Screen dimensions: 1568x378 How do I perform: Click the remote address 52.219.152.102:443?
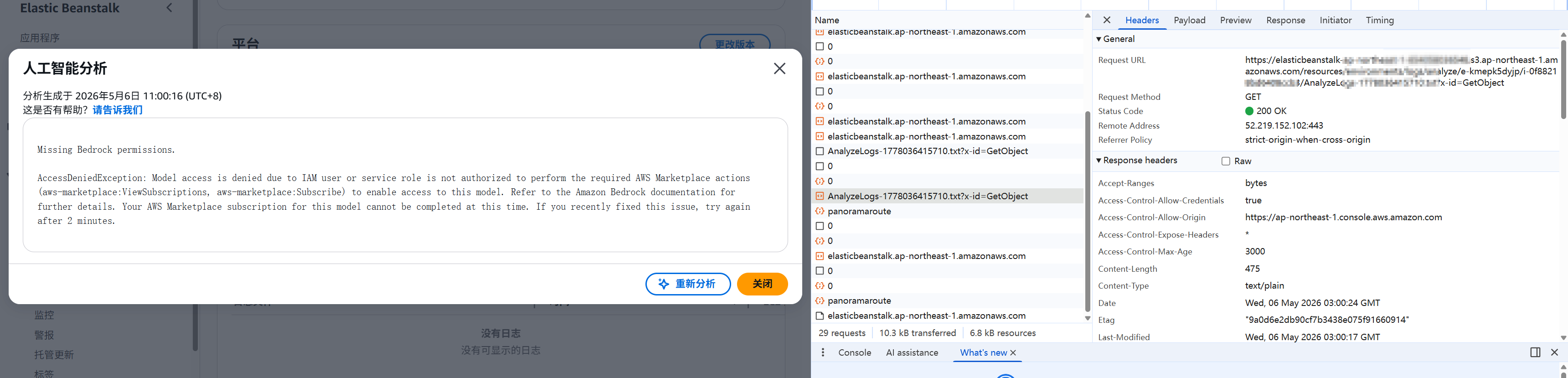click(x=1284, y=126)
